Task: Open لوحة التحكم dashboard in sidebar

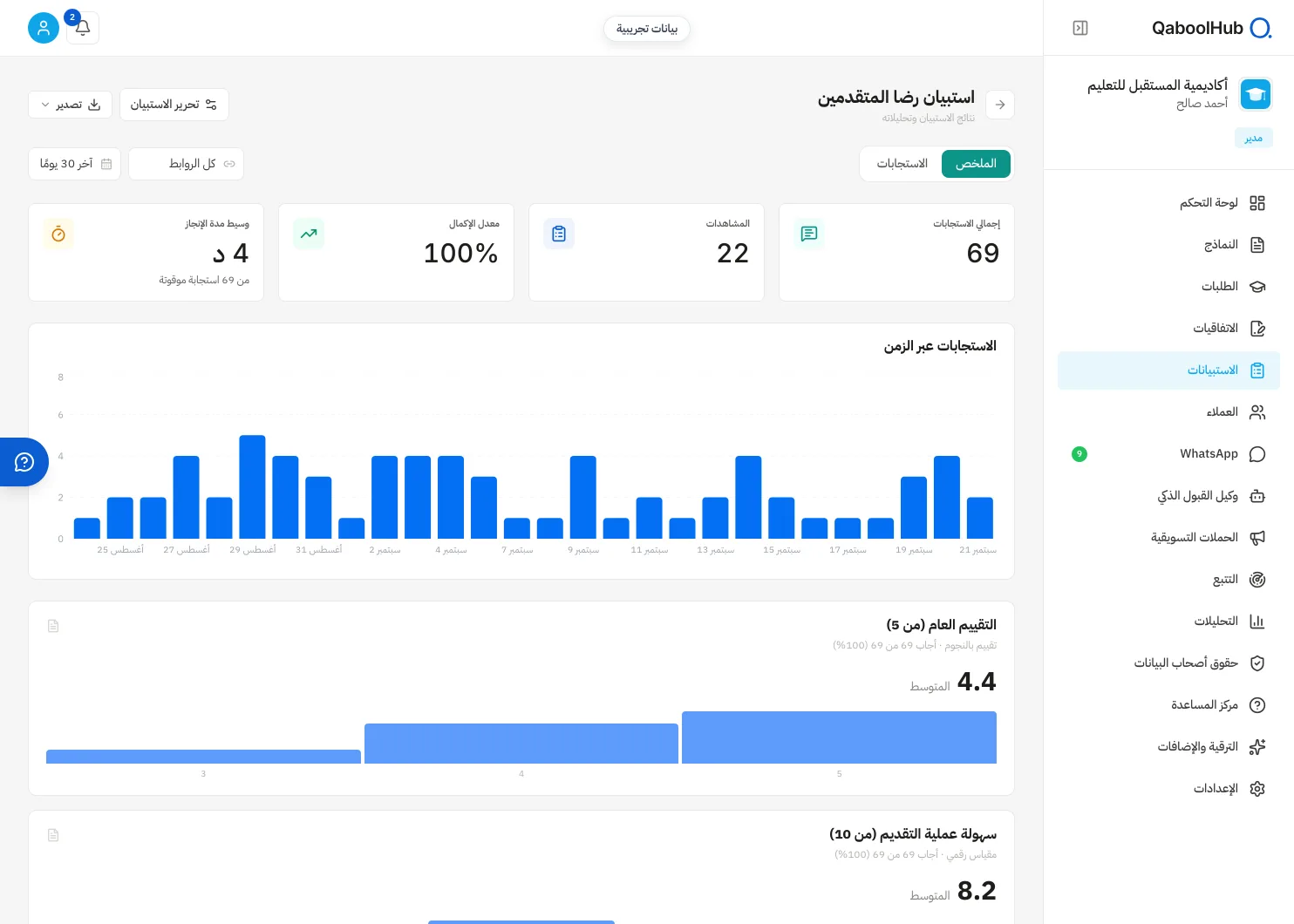Action: coord(1168,203)
